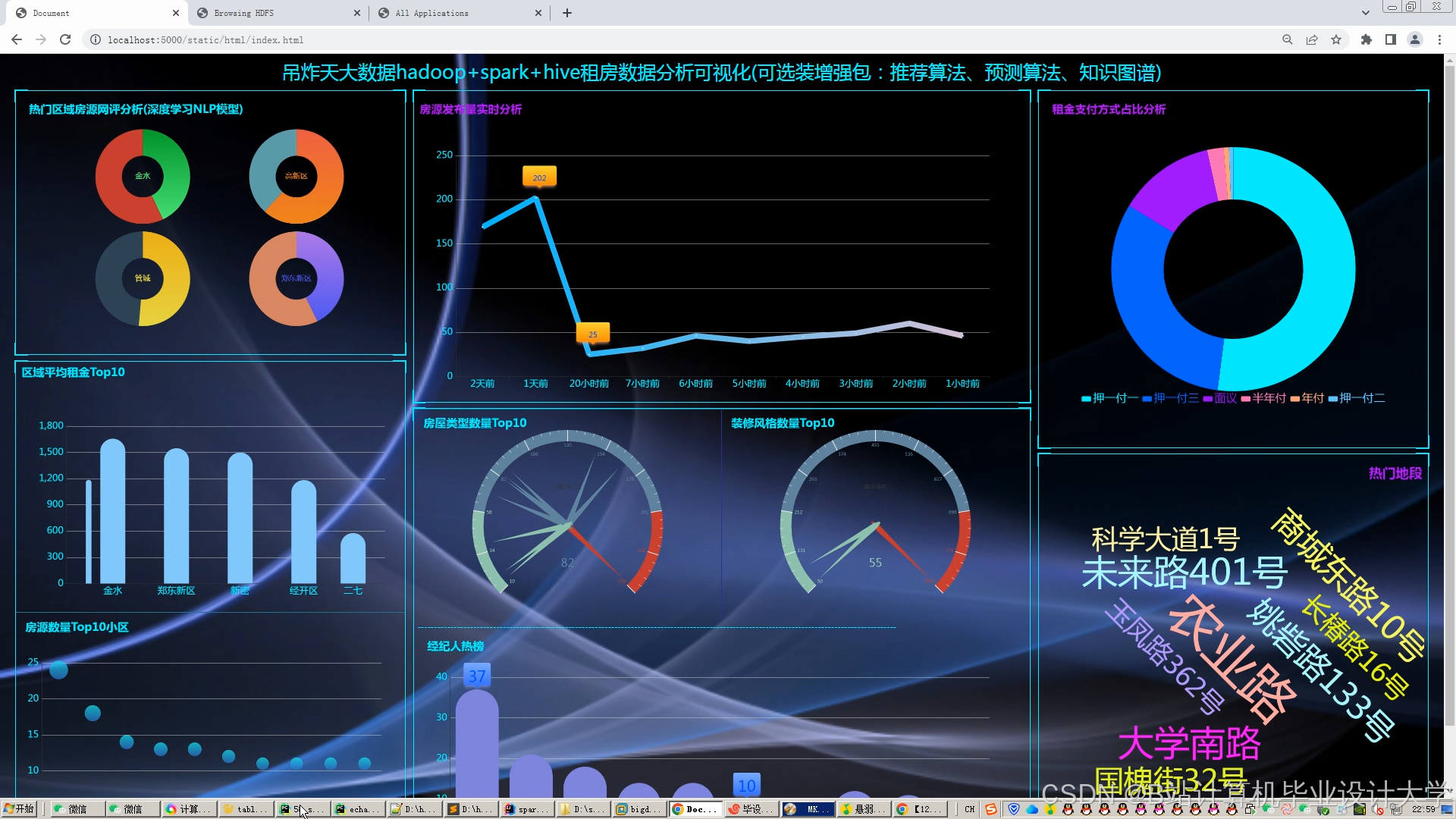This screenshot has height=819, width=1456.
Task: Expand the tab search dropdown arrow
Action: (1366, 13)
